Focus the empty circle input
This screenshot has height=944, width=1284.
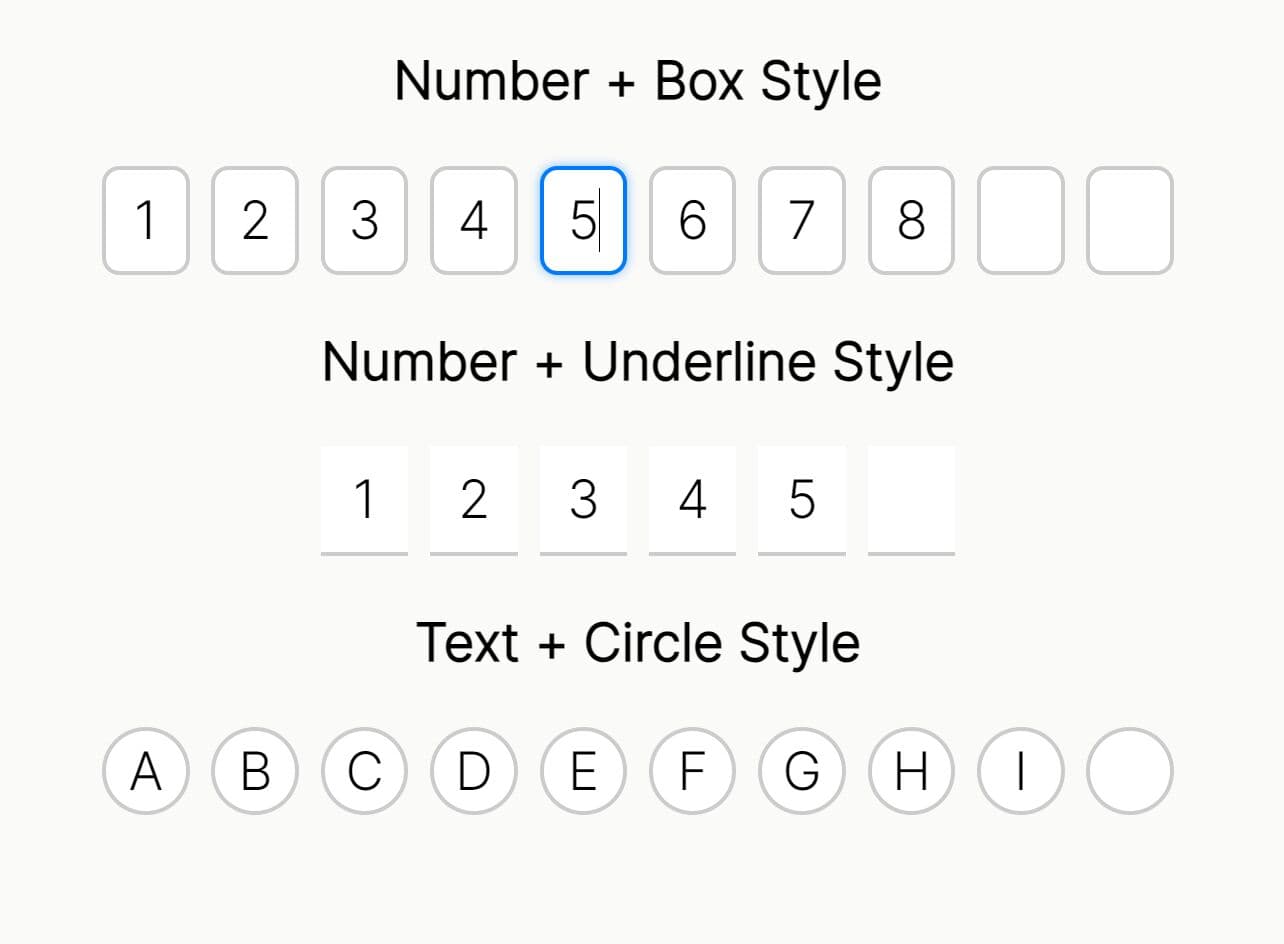(1129, 771)
